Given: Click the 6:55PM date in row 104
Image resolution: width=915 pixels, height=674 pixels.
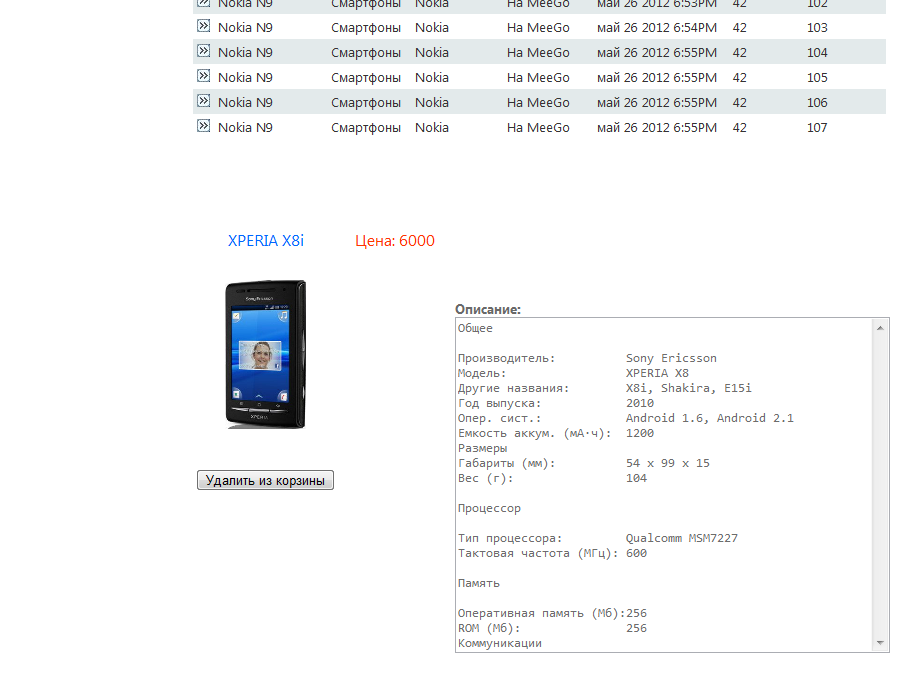Looking at the screenshot, I should 657,53.
